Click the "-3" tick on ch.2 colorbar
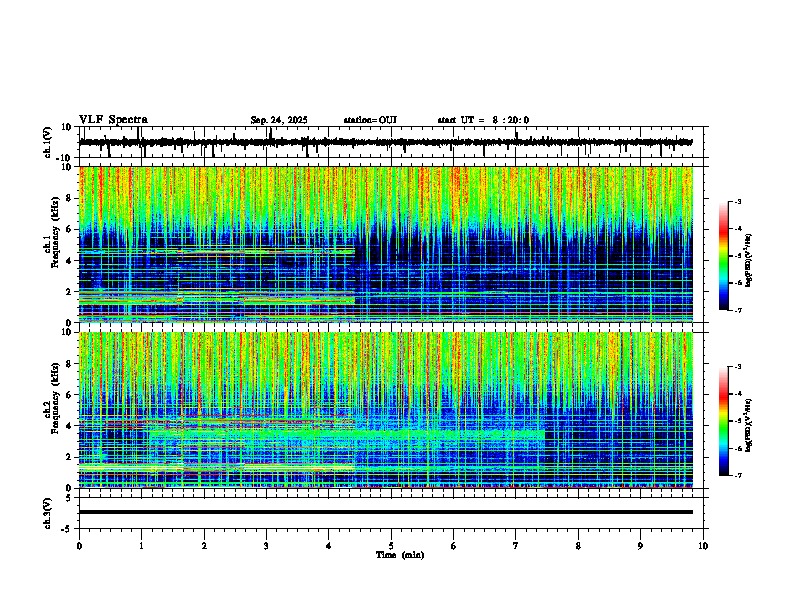 click(737, 367)
